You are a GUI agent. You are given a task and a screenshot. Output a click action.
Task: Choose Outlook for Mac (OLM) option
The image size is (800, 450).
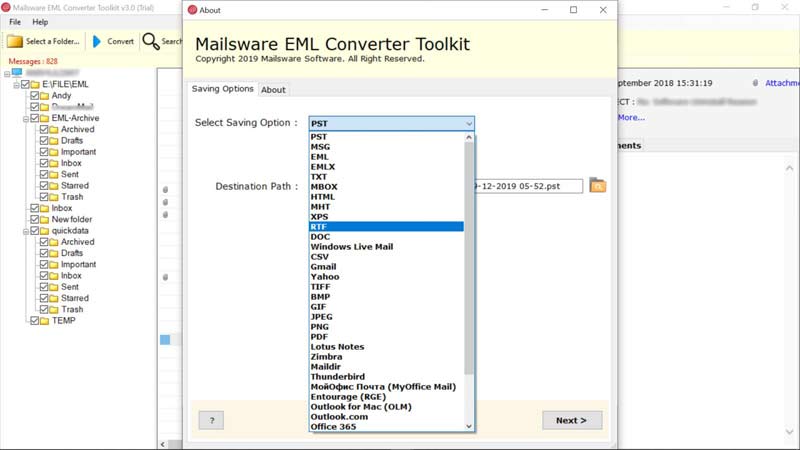(x=386, y=407)
